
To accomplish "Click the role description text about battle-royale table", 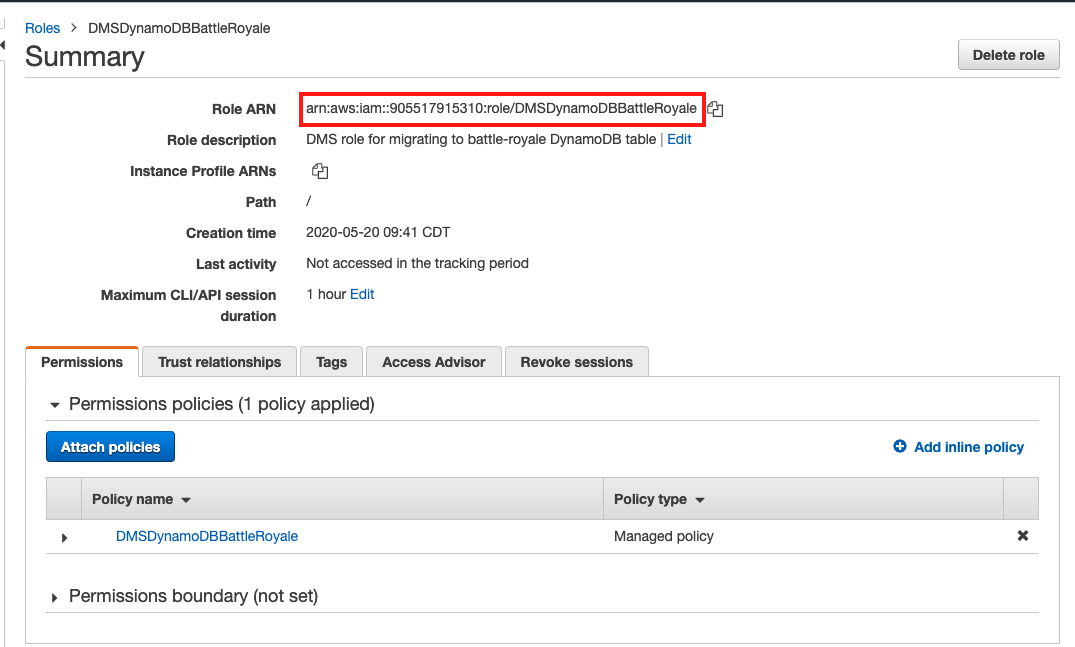I will click(481, 139).
